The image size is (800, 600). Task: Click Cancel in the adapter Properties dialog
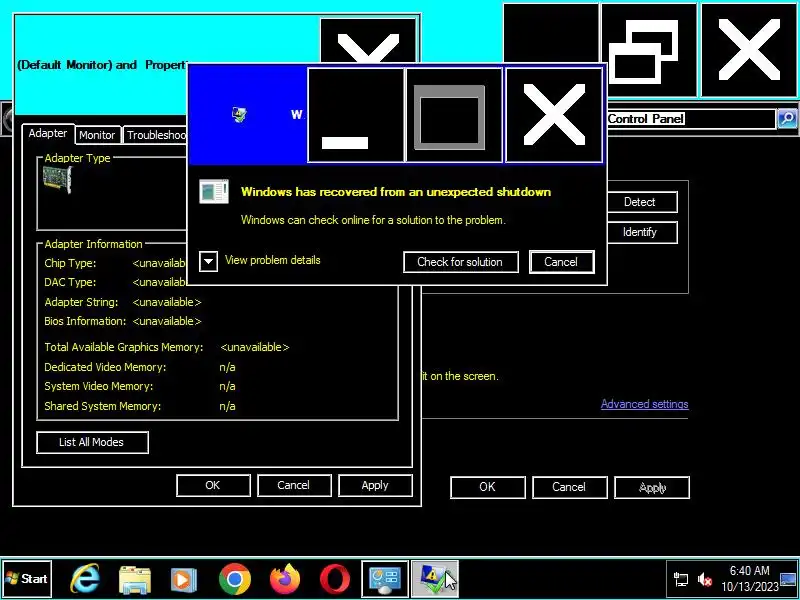(294, 485)
